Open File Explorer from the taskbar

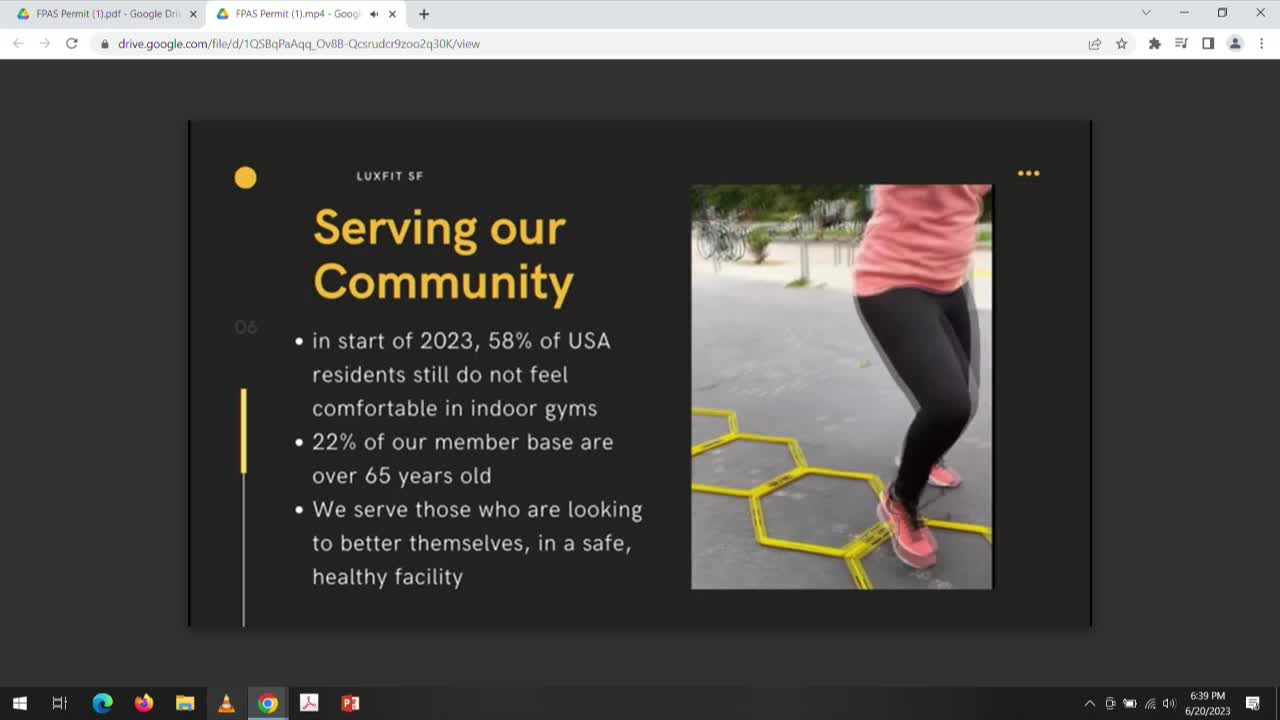click(x=185, y=703)
